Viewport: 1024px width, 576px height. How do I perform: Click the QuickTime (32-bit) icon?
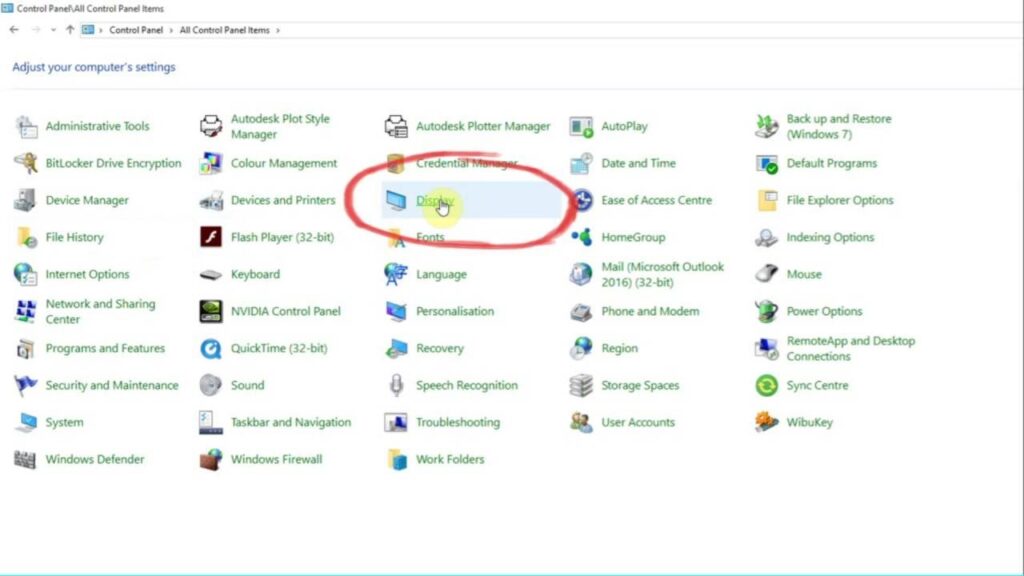pyautogui.click(x=210, y=349)
